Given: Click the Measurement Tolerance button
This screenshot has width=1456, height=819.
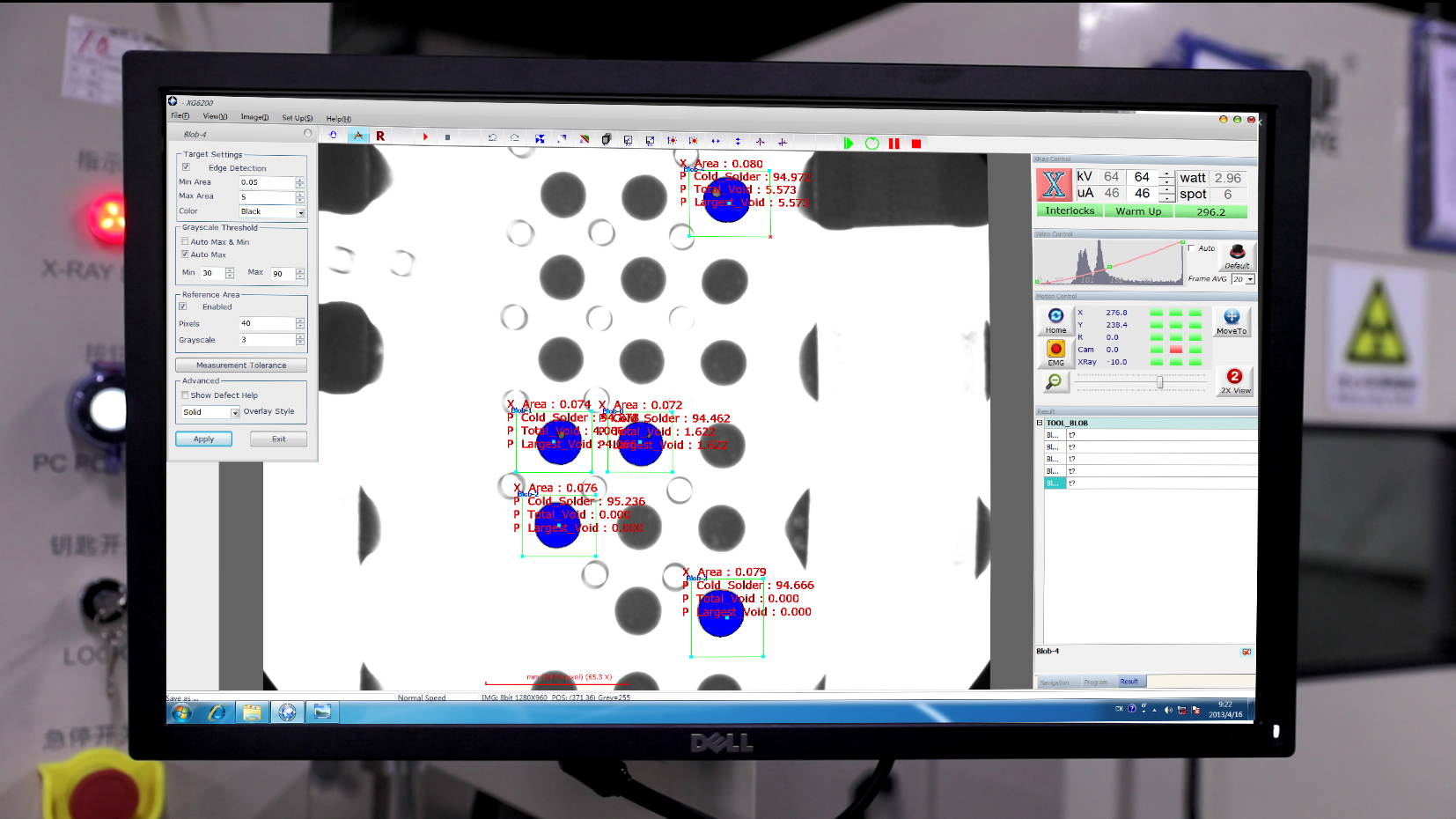Looking at the screenshot, I should pyautogui.click(x=241, y=365).
